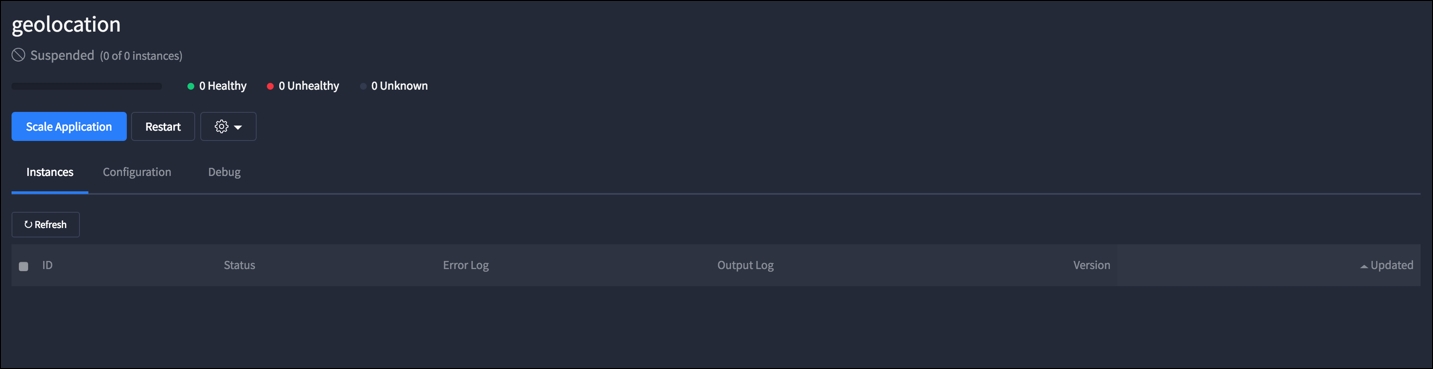The height and width of the screenshot is (369, 1433).
Task: Open the Debug tab
Action: pyautogui.click(x=224, y=172)
